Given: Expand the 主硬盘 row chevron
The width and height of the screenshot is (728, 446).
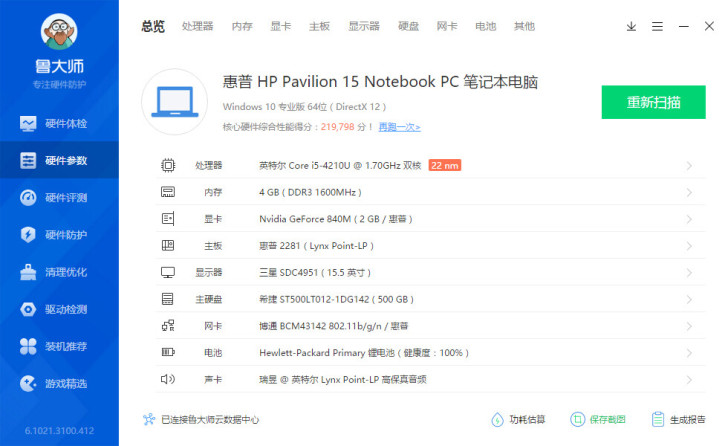Looking at the screenshot, I should pyautogui.click(x=689, y=300).
